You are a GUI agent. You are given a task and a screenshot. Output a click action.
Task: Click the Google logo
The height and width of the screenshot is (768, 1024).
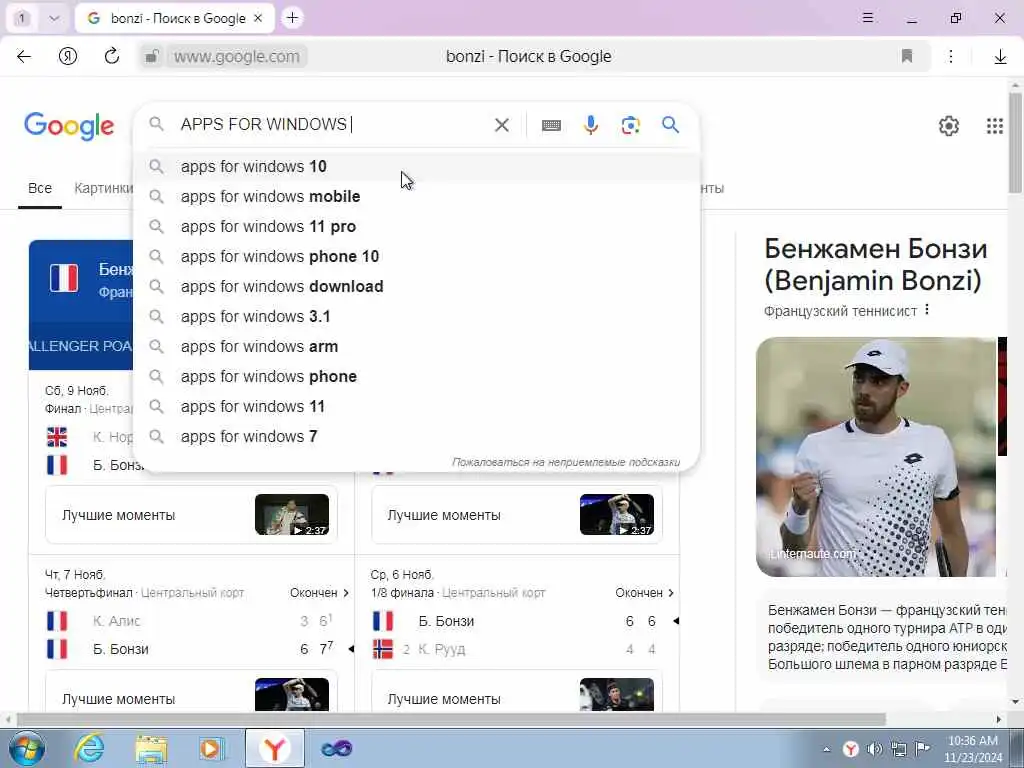[69, 125]
